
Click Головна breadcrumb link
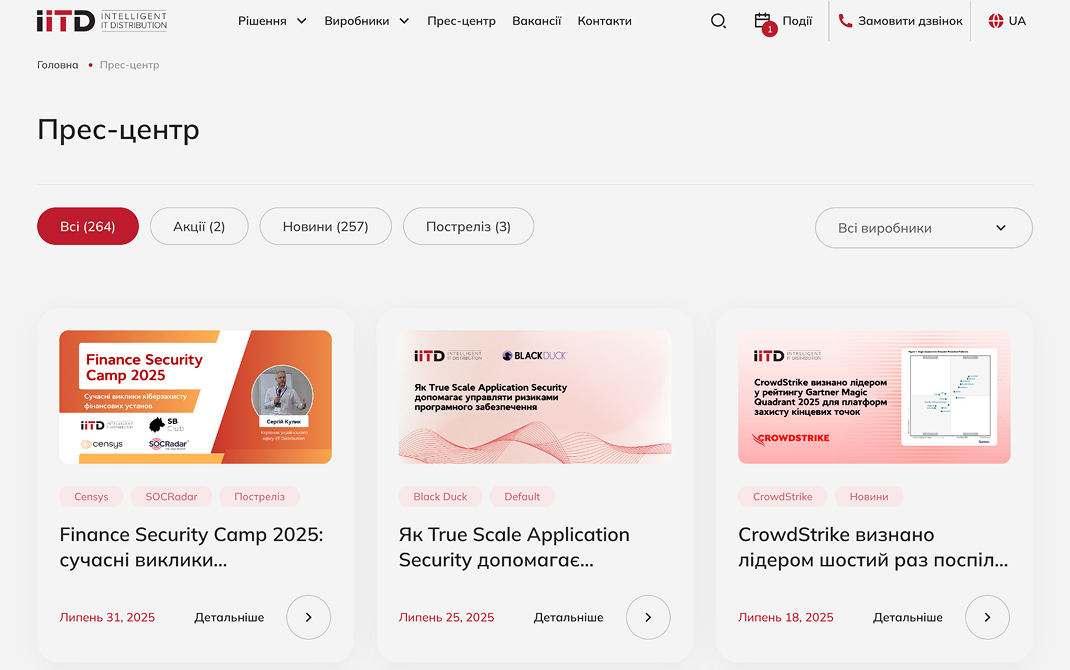click(57, 65)
